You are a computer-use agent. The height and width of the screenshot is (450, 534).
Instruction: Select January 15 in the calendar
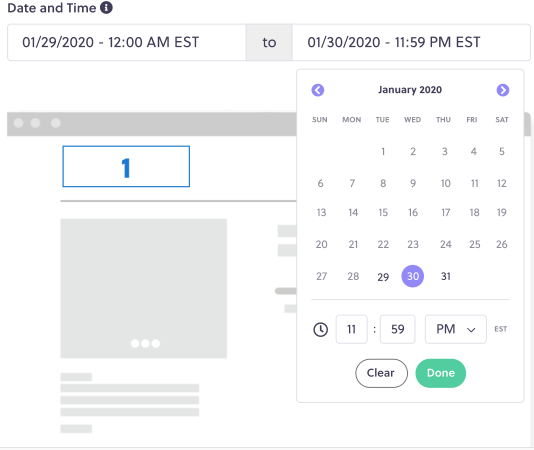pos(383,213)
